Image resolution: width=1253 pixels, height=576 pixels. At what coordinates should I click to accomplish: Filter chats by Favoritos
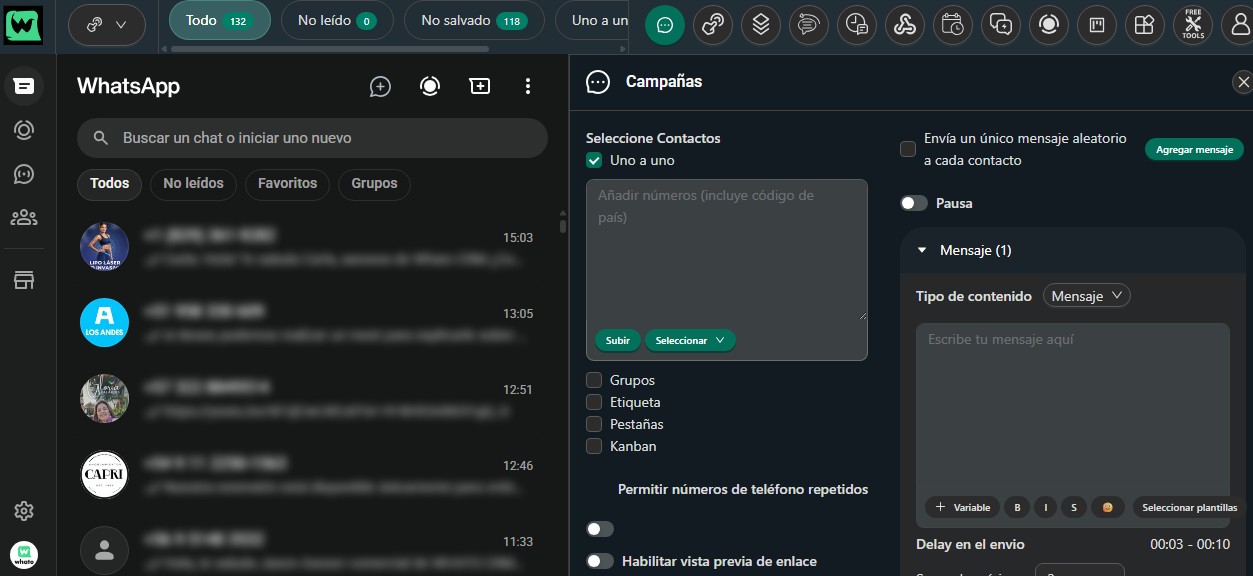click(287, 183)
